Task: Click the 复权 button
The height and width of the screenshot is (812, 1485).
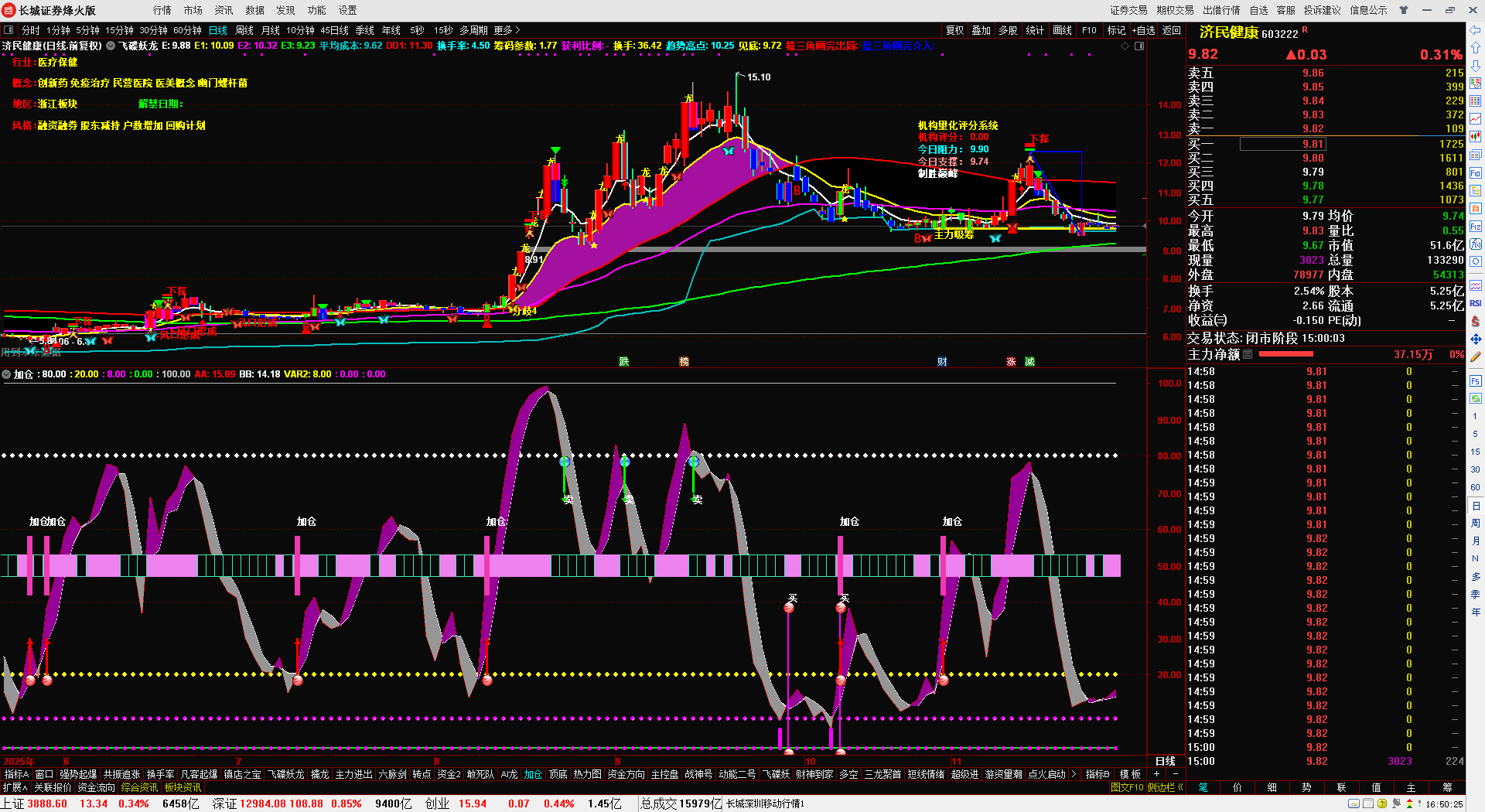Action: pos(955,30)
